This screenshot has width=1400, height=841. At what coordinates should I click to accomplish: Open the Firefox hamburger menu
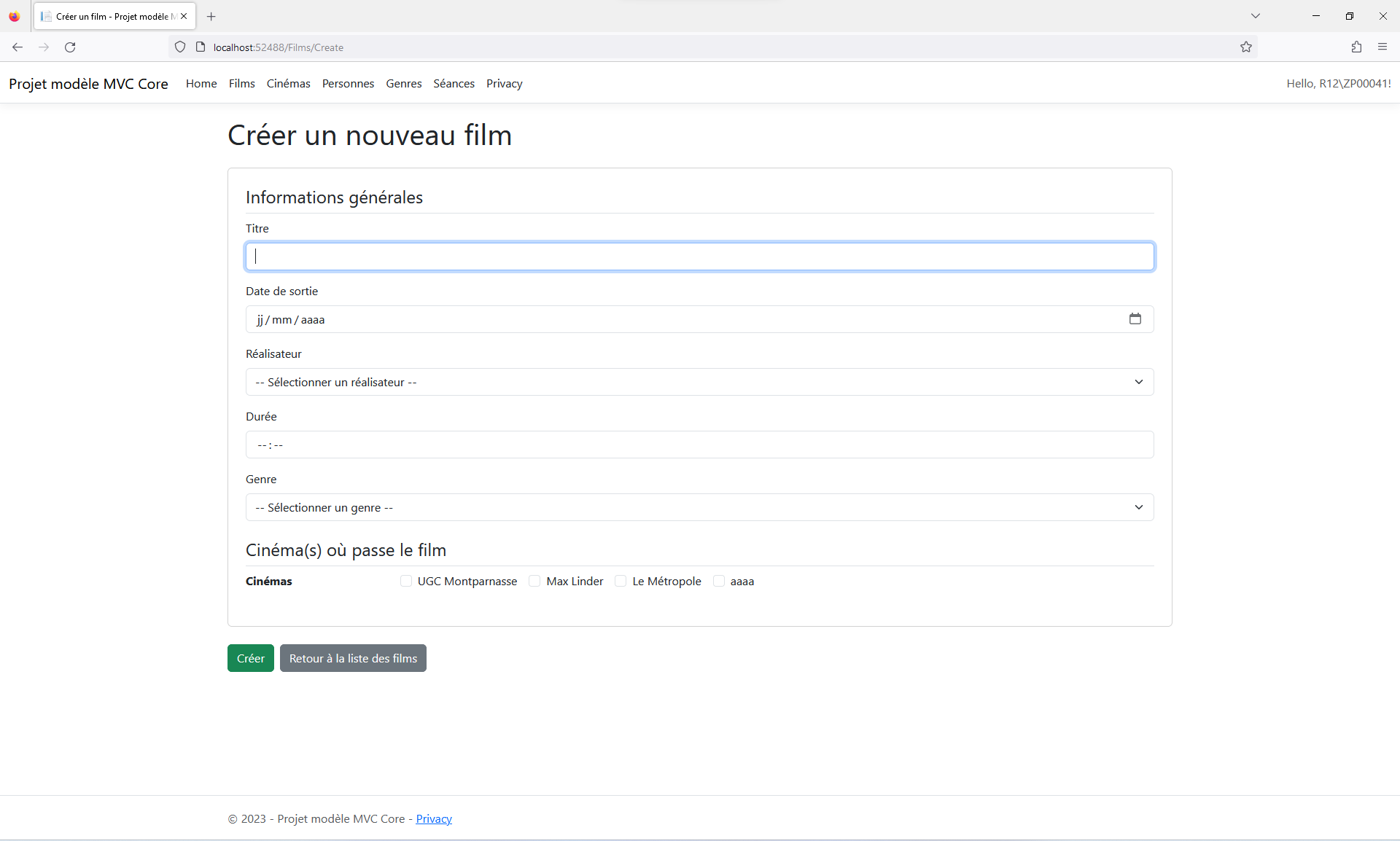[x=1382, y=47]
